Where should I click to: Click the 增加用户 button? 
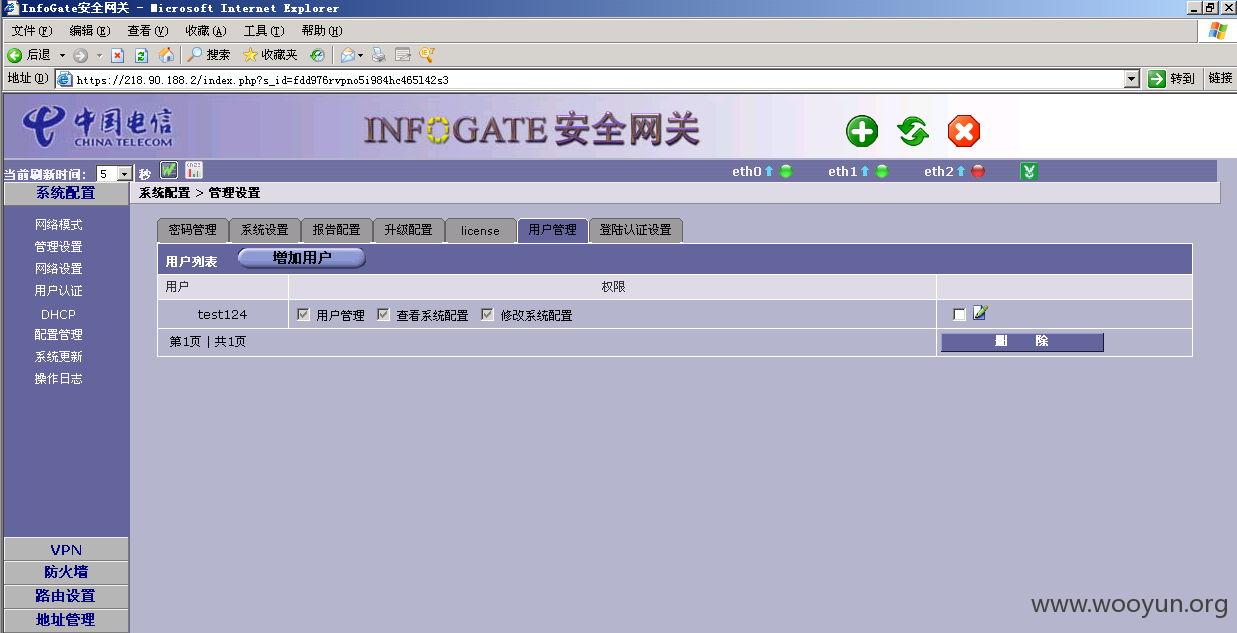[x=302, y=258]
